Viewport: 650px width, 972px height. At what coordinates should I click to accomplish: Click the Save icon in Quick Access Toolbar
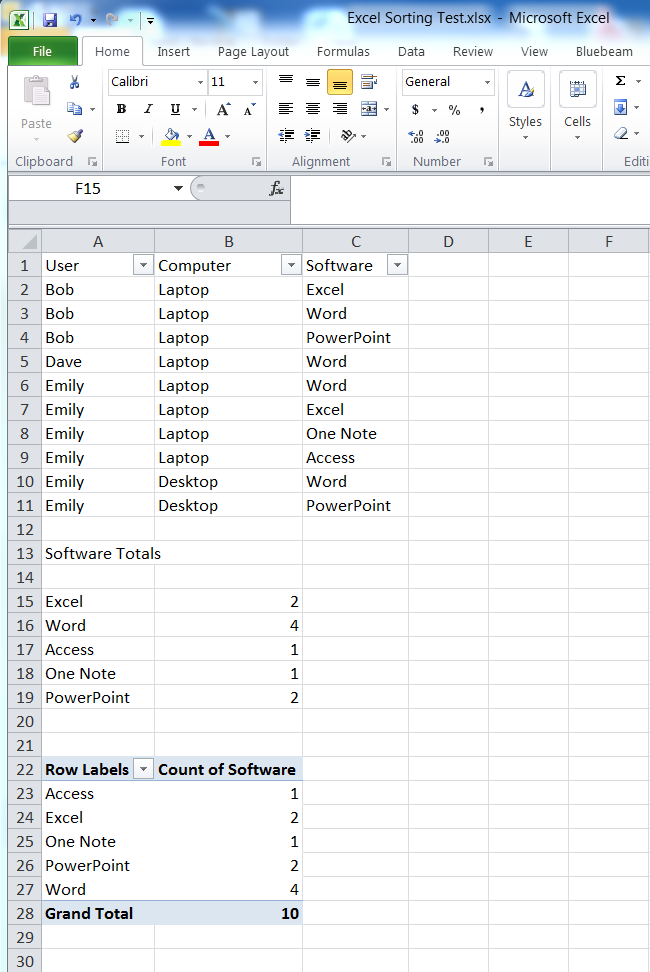50,20
